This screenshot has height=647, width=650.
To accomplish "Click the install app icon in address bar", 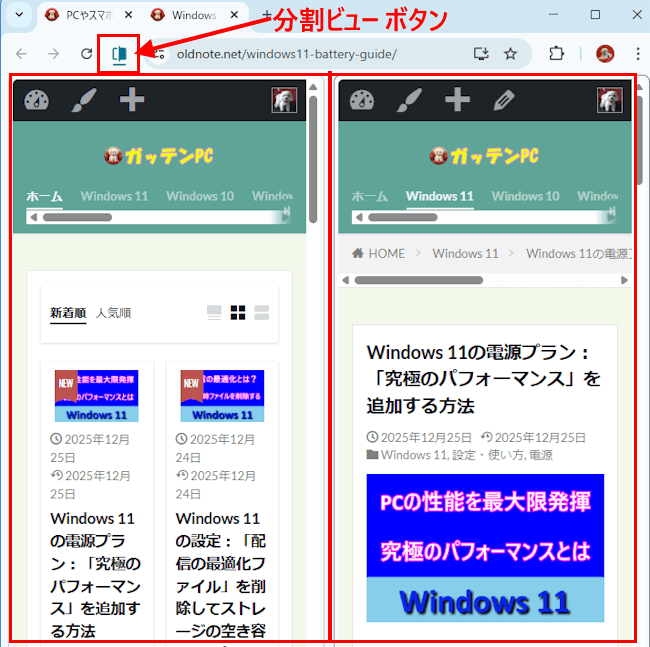I will (481, 54).
